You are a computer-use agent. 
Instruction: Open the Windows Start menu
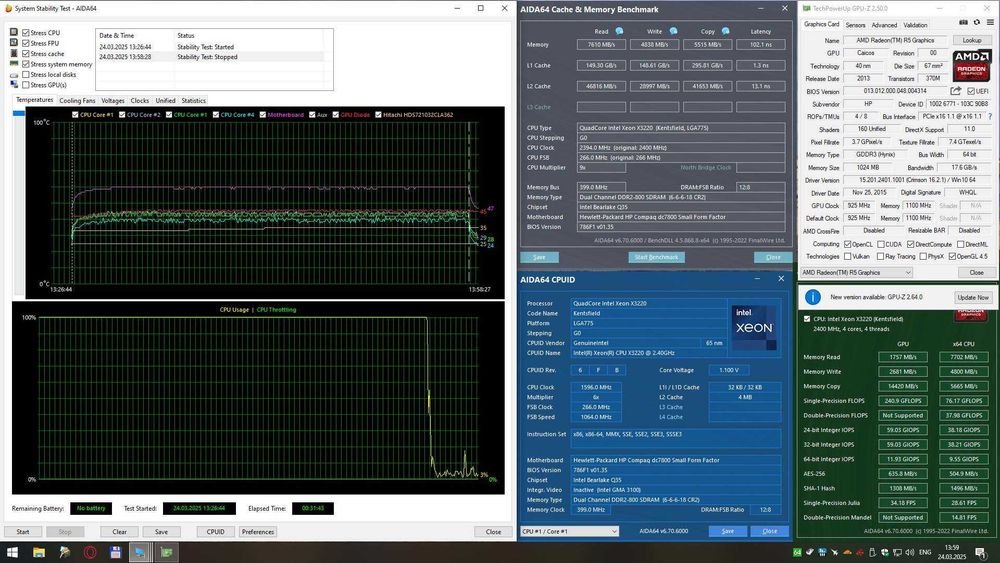(x=14, y=552)
